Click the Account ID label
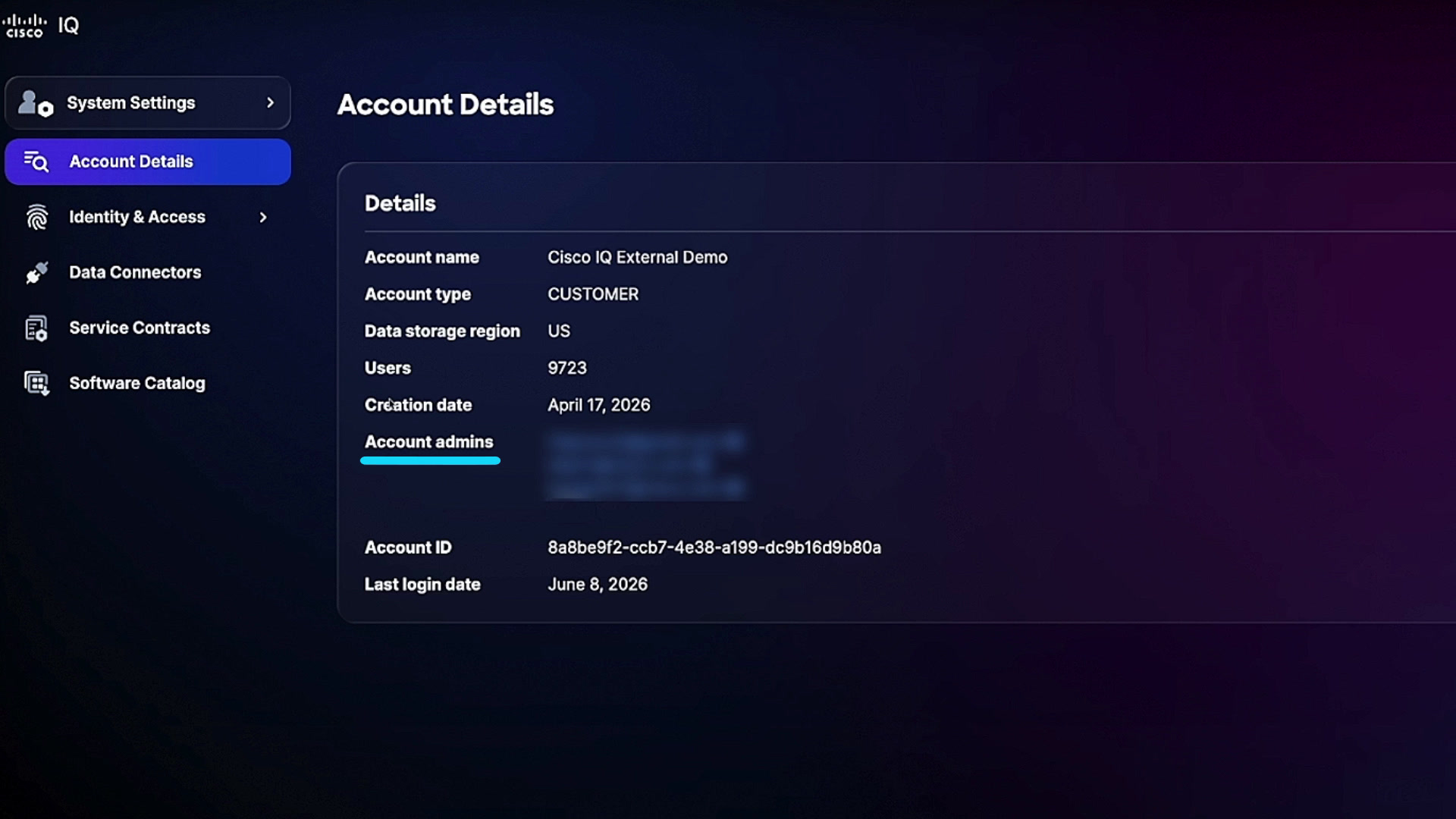 coord(408,548)
